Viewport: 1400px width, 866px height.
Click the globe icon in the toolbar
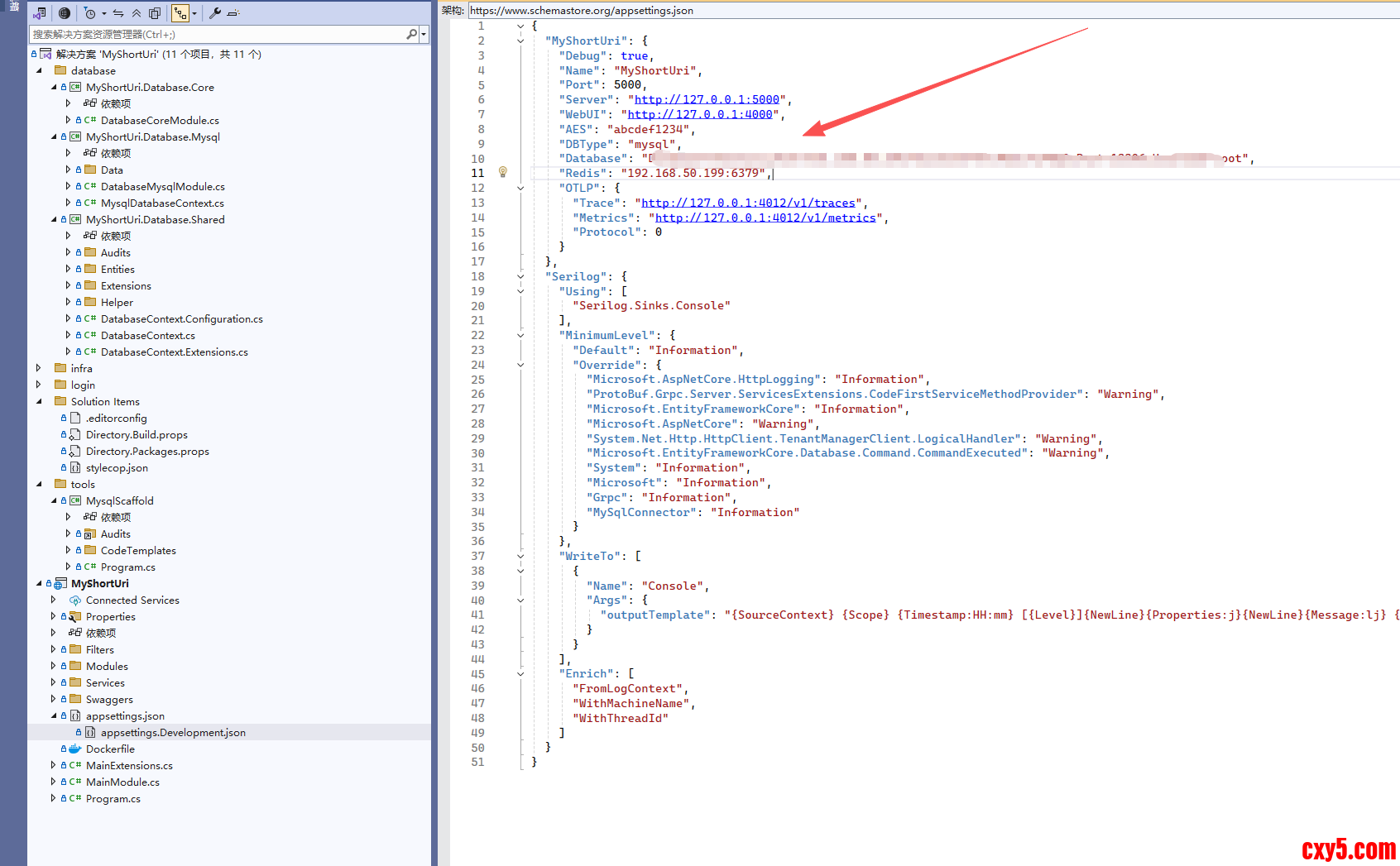point(65,13)
